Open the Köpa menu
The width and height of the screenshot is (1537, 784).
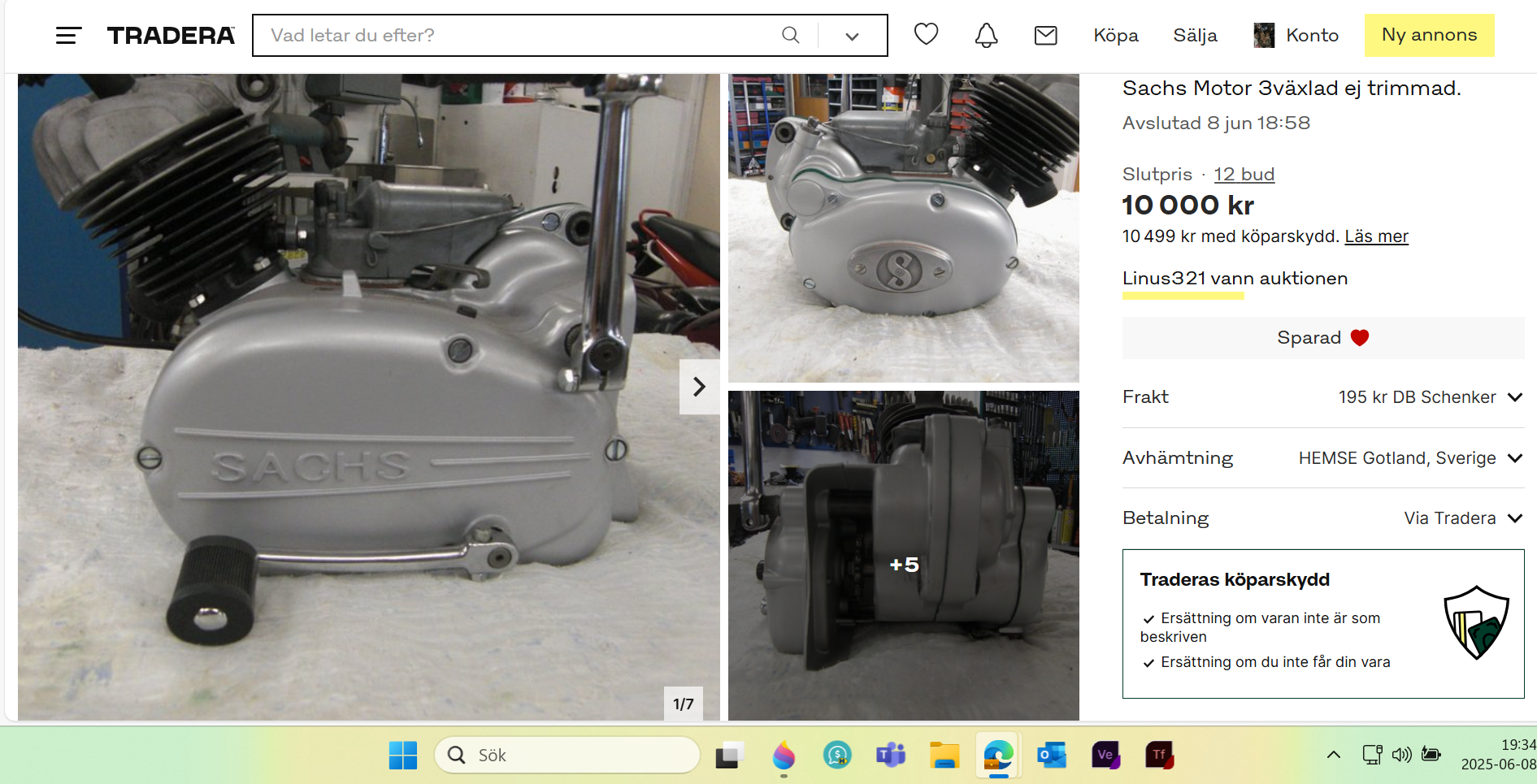point(1115,35)
